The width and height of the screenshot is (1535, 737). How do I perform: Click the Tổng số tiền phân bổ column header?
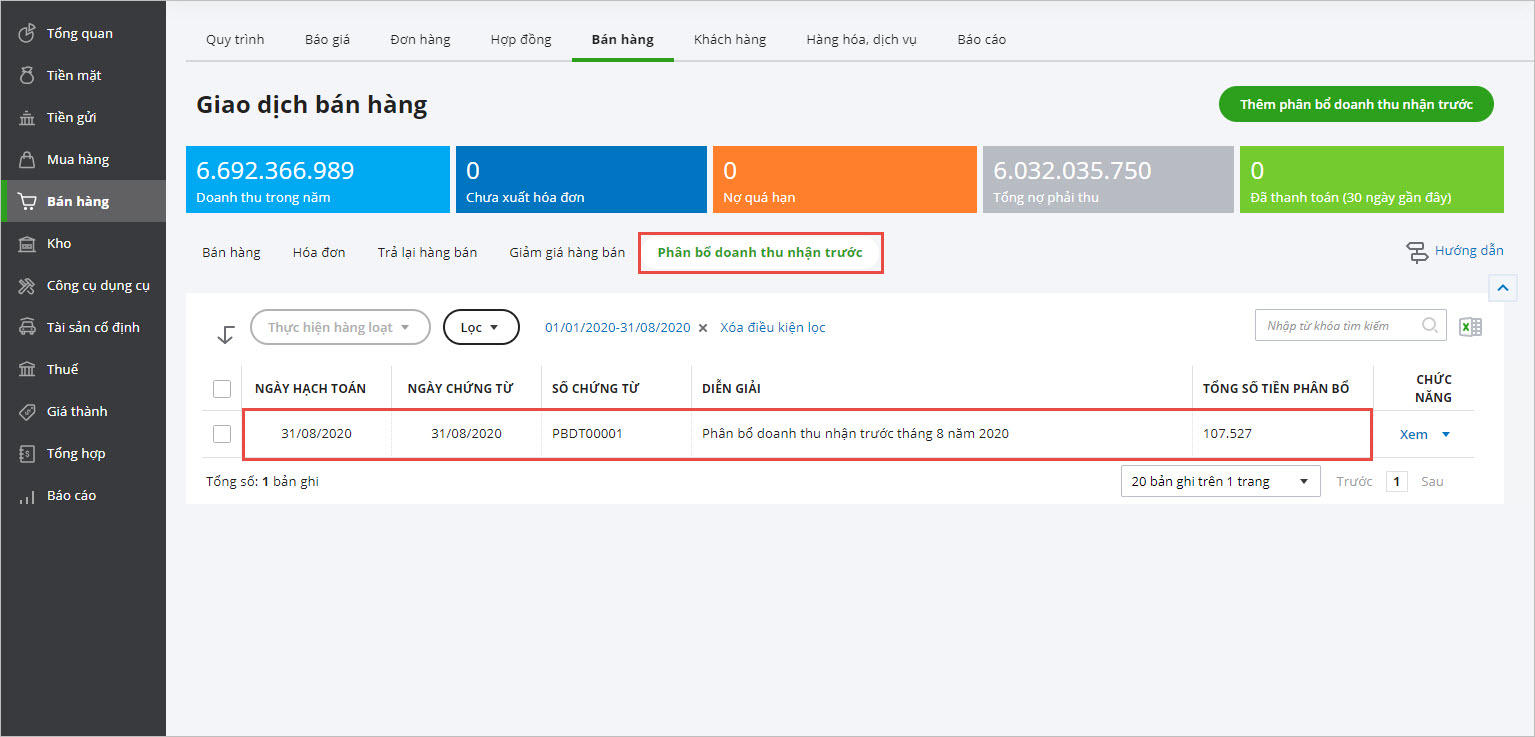(1276, 389)
